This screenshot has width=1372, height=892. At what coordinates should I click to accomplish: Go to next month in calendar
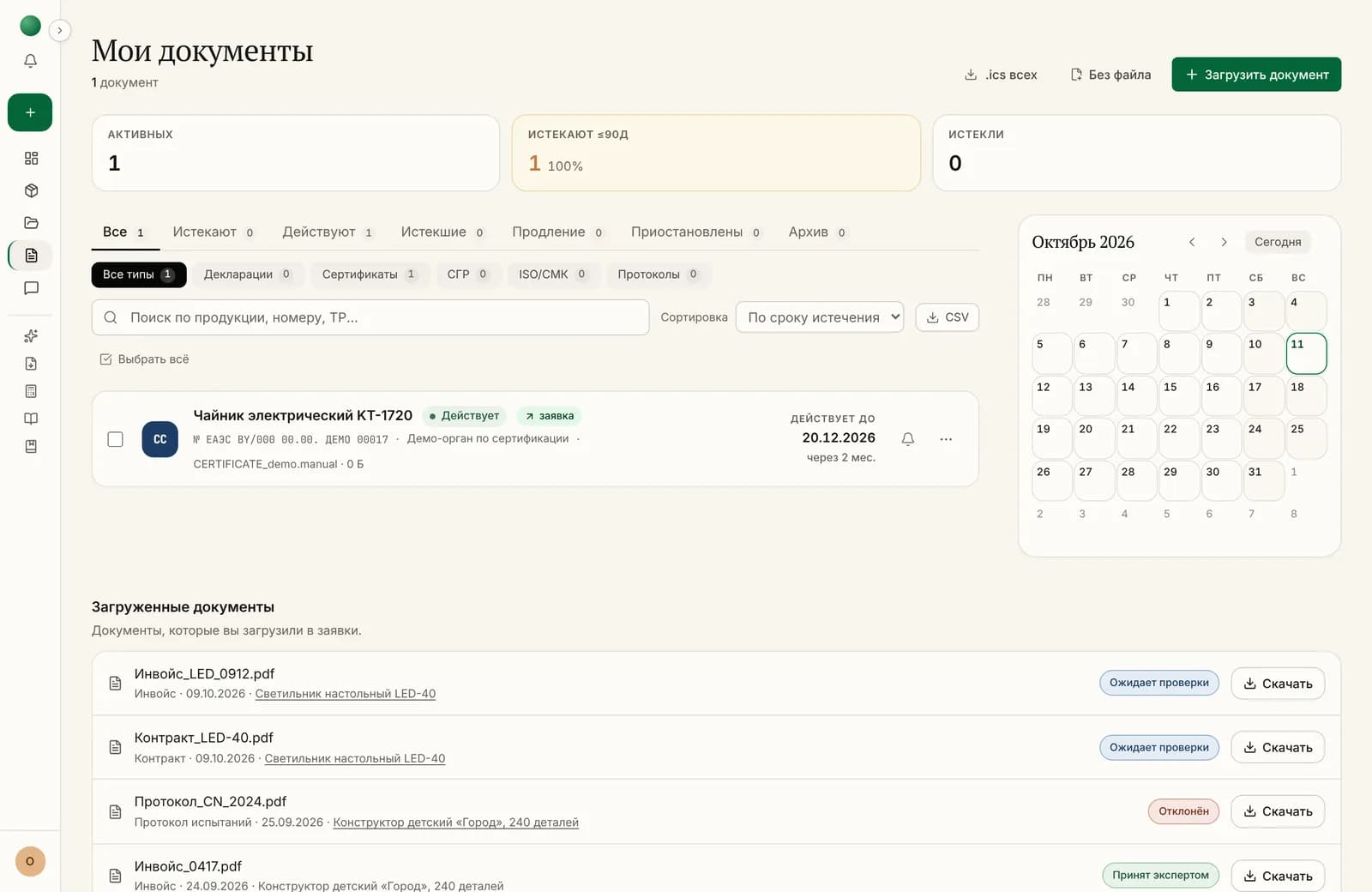coord(1224,242)
